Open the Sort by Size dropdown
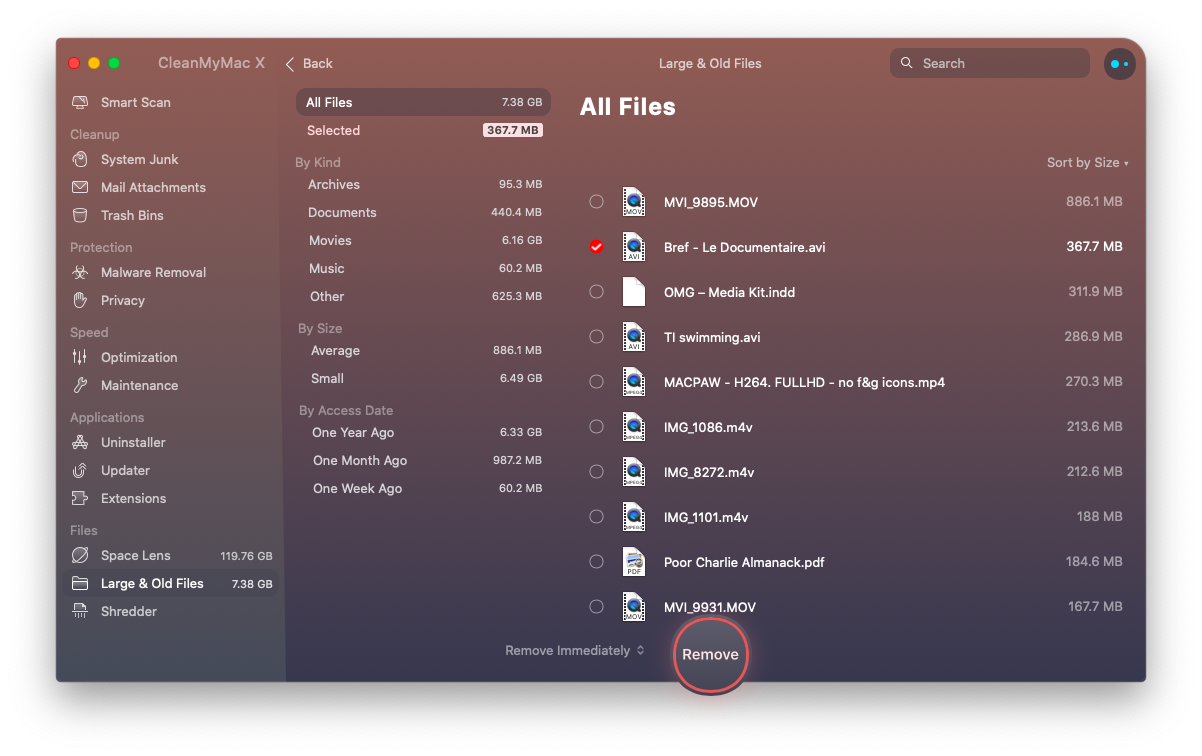This screenshot has height=756, width=1202. point(1087,163)
